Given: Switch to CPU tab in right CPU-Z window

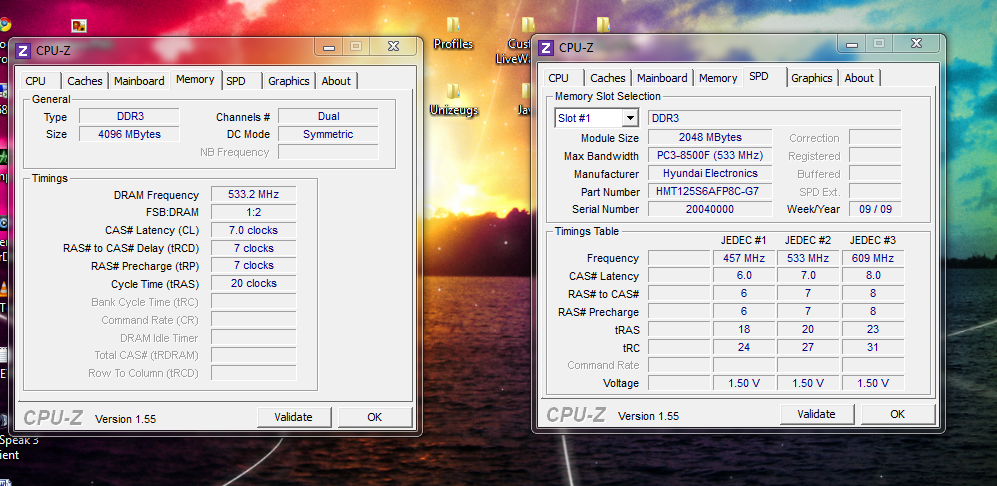Looking at the screenshot, I should click(558, 78).
